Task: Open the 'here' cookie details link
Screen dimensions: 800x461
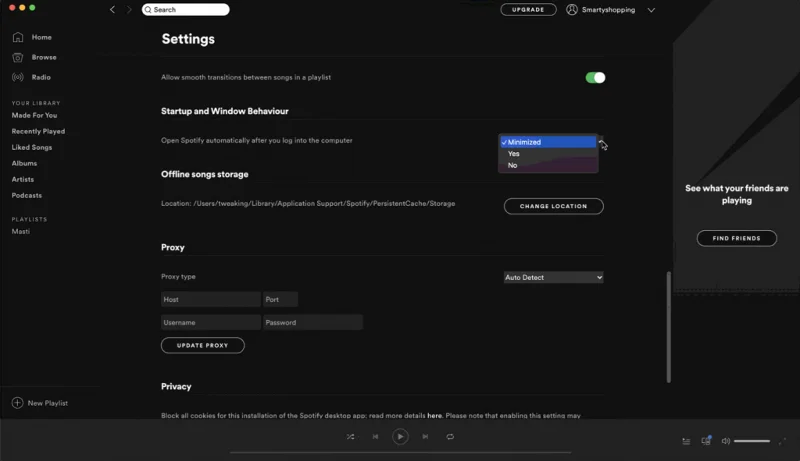Action: [x=435, y=416]
